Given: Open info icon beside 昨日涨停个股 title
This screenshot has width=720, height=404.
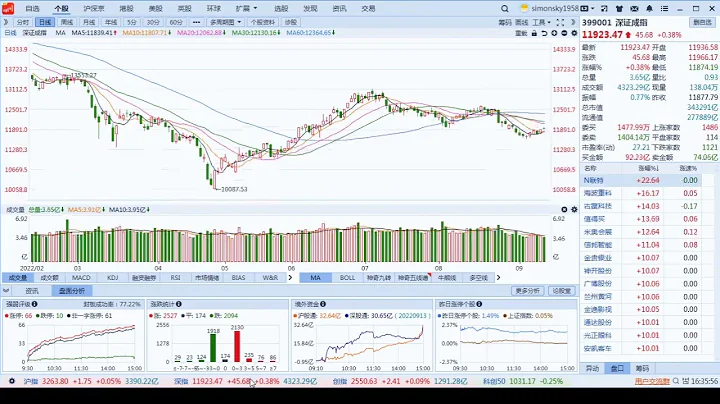Looking at the screenshot, I should click(479, 304).
